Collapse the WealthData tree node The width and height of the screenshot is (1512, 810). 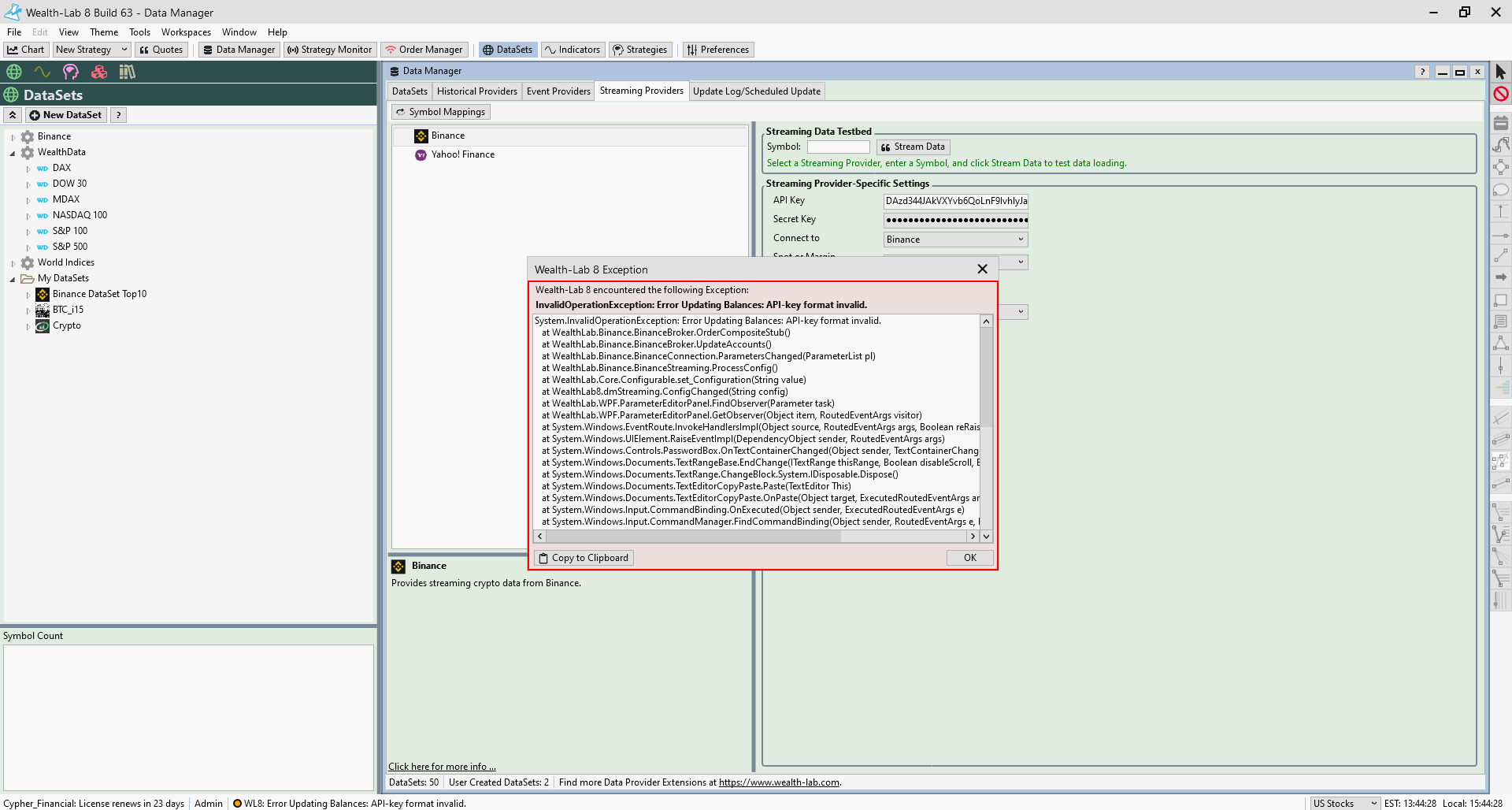coord(13,153)
